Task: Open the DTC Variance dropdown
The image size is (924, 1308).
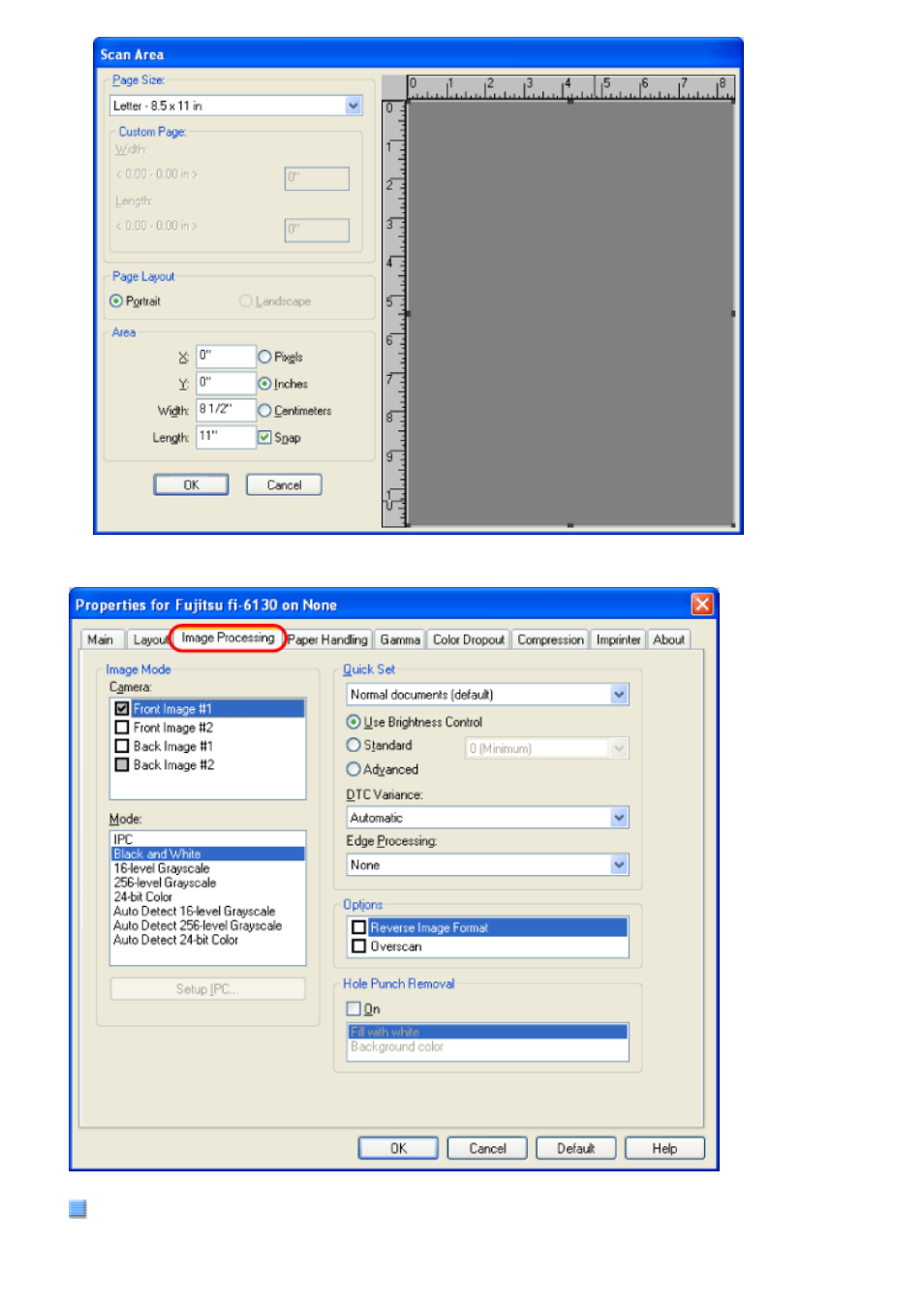Action: point(619,818)
